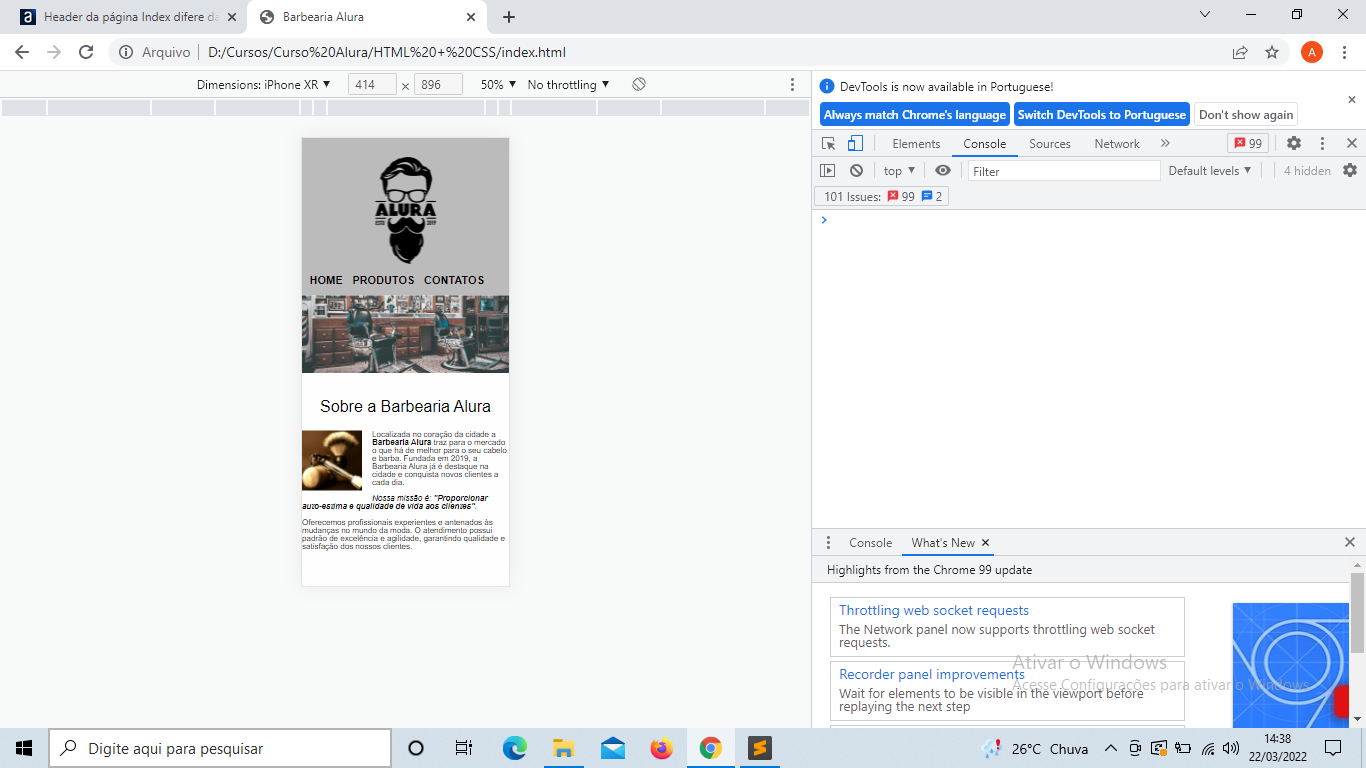
Task: Click the Barbearia Alura logo image
Action: pos(406,210)
